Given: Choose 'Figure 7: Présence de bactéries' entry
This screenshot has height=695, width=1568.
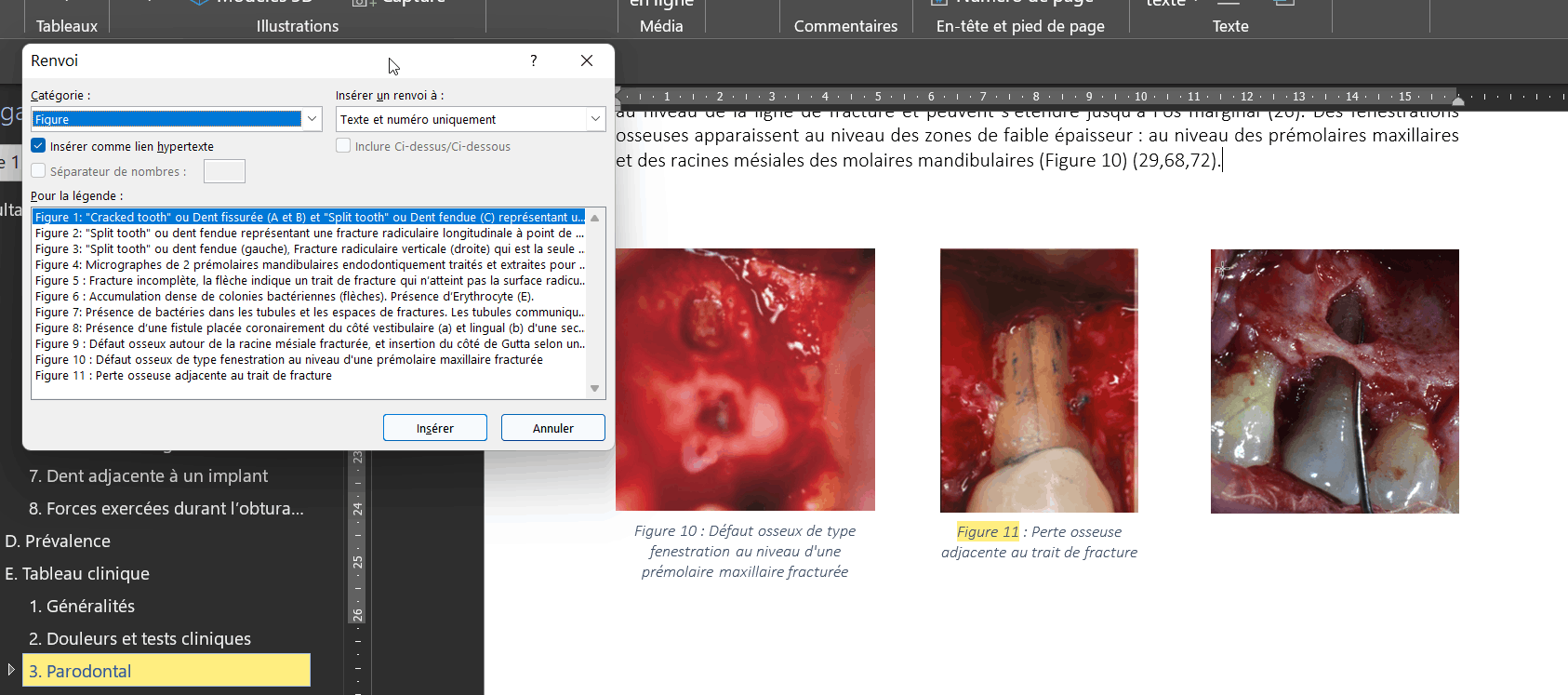Looking at the screenshot, I should tap(310, 312).
